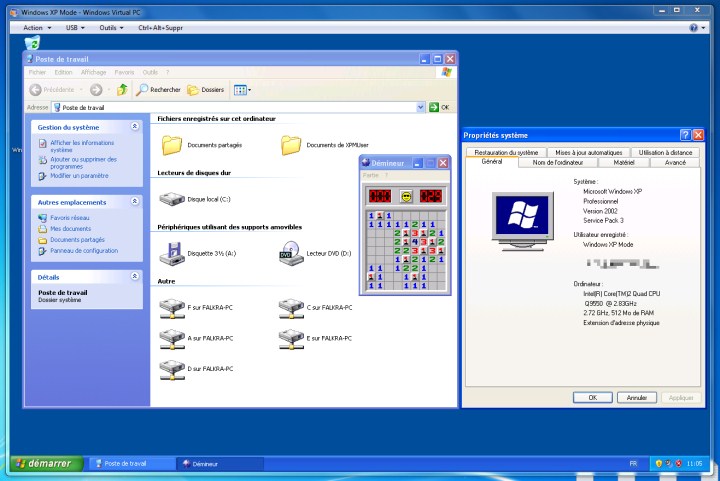Open the Action dropdown menu
Screen dimensions: 720x481
pos(37,28)
